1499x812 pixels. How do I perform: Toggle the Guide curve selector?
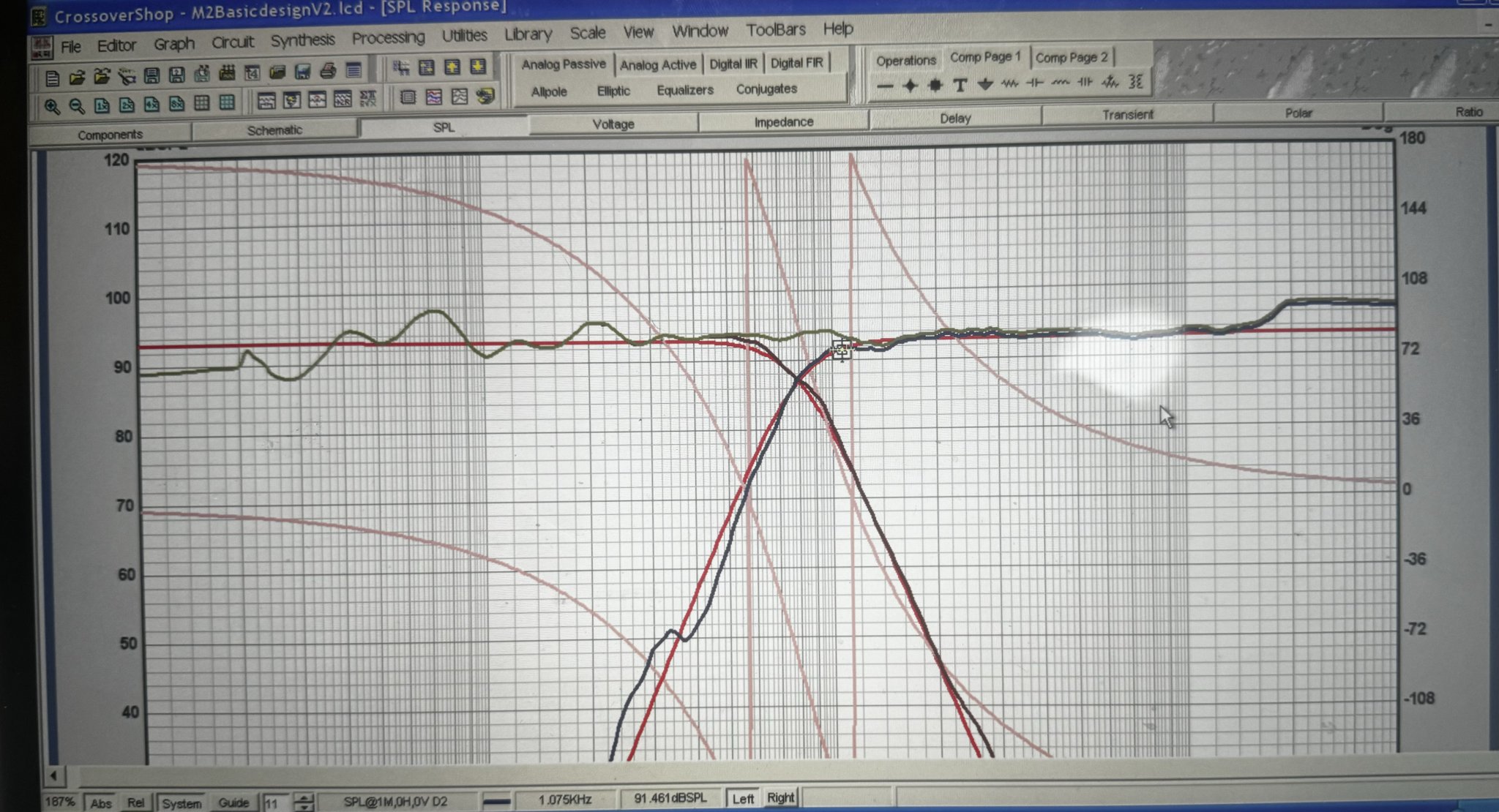click(x=233, y=802)
